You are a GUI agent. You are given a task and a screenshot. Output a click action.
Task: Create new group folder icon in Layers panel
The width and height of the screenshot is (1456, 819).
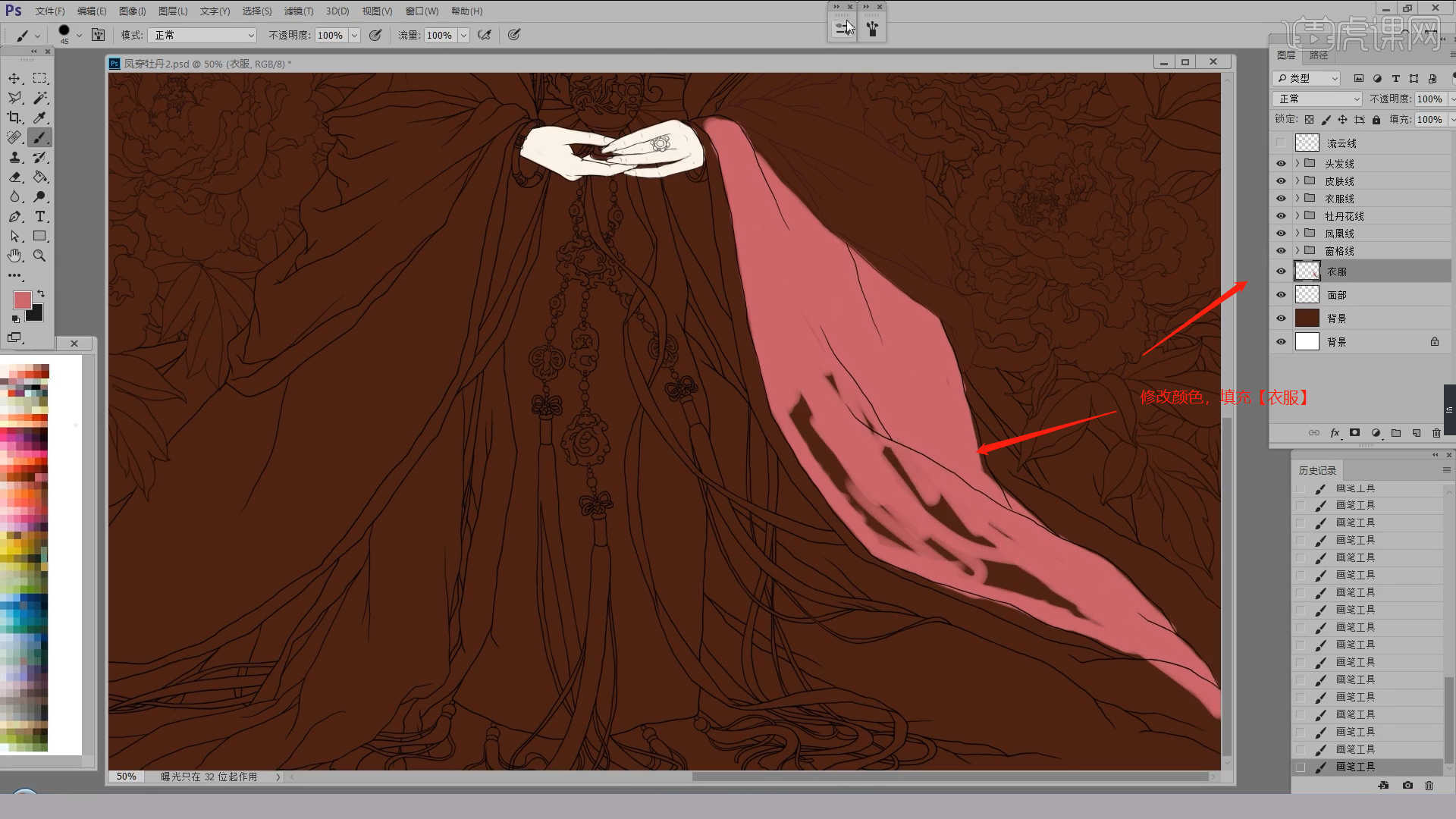(x=1396, y=433)
